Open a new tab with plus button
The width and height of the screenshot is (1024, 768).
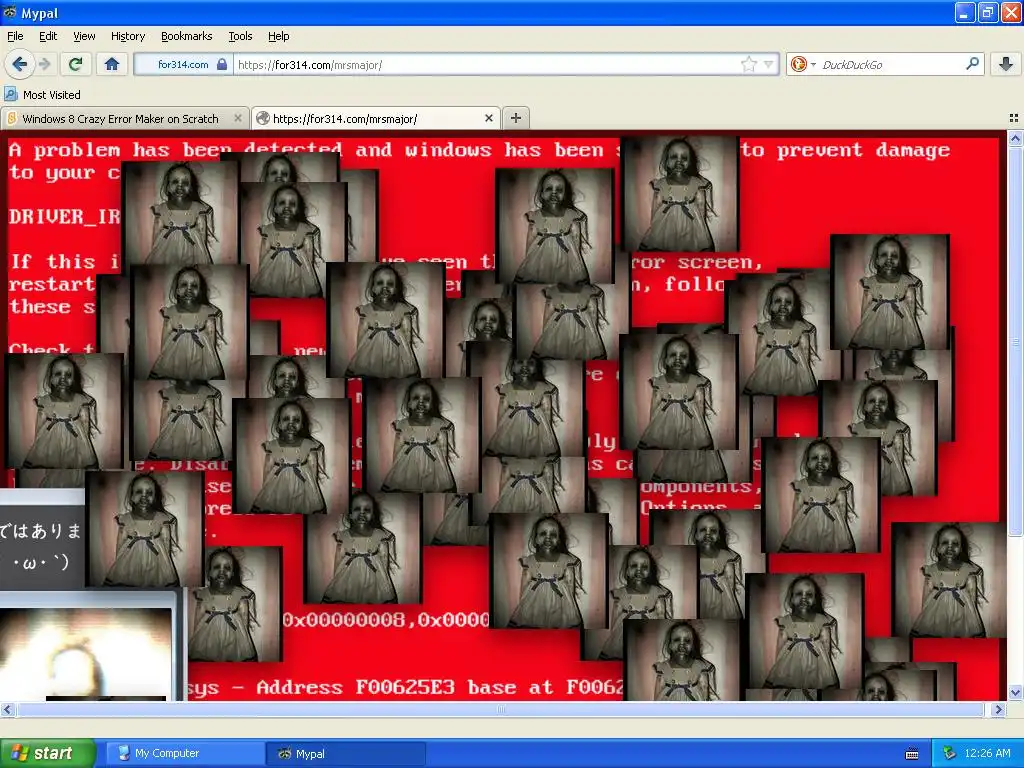(x=516, y=118)
